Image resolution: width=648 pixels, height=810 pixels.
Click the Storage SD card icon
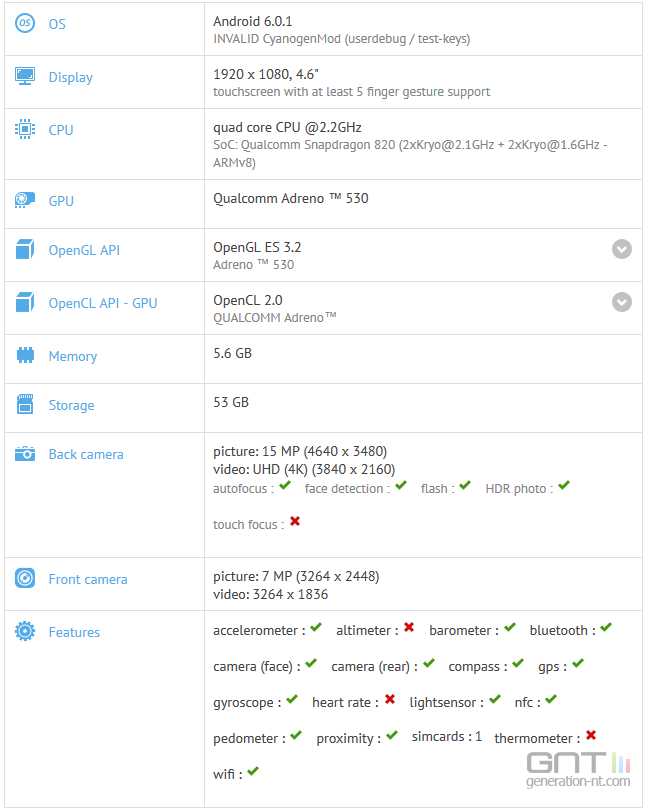(x=25, y=404)
